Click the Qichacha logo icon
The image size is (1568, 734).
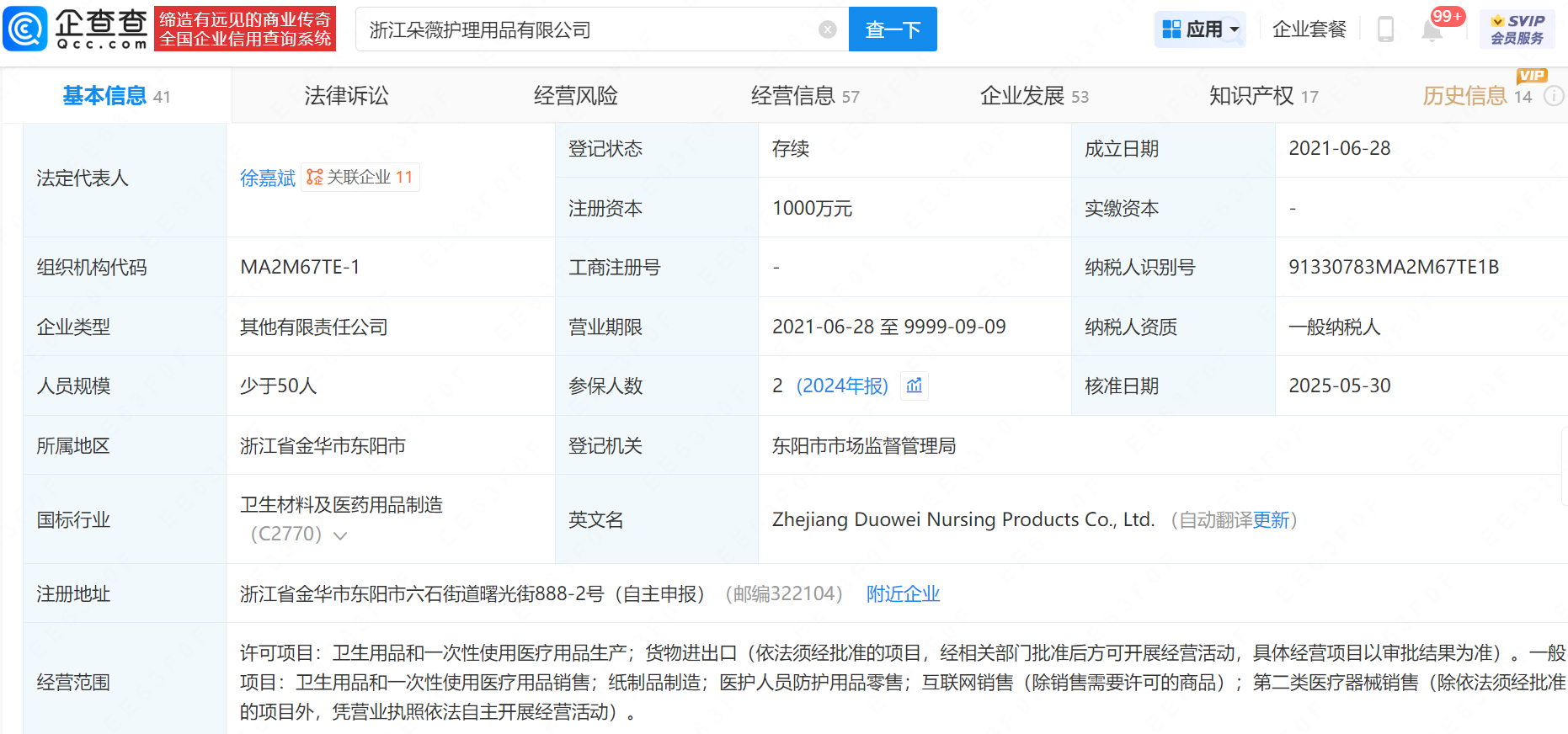tap(25, 29)
